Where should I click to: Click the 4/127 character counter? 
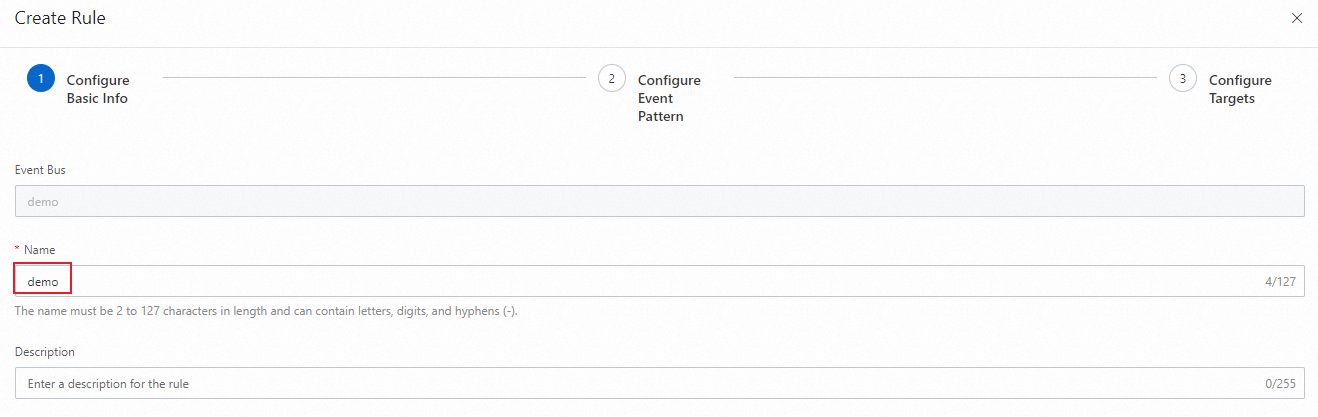(1280, 282)
